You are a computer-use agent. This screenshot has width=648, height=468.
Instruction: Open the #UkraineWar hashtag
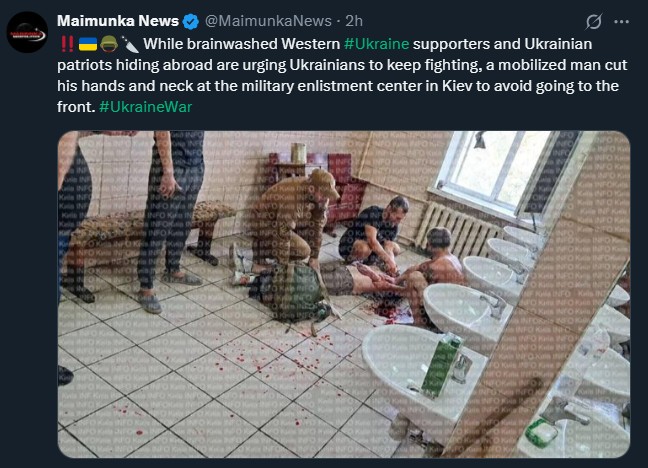pos(145,107)
